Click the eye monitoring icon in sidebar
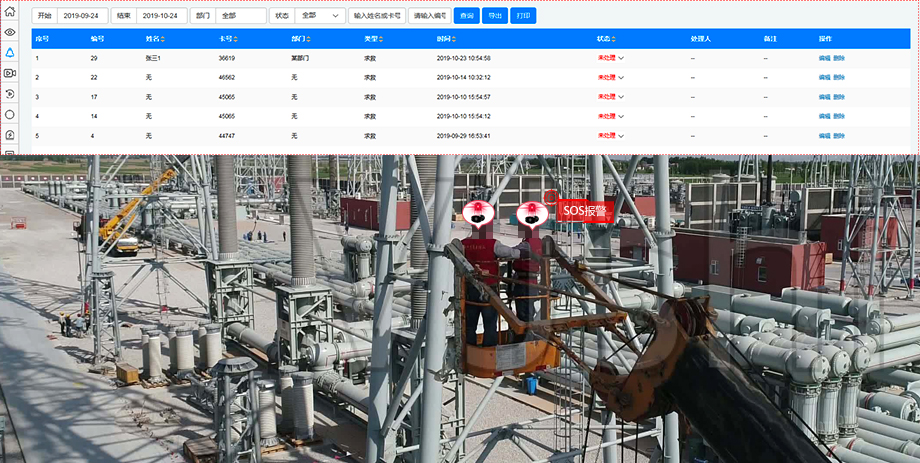The width and height of the screenshot is (920, 463). point(10,31)
